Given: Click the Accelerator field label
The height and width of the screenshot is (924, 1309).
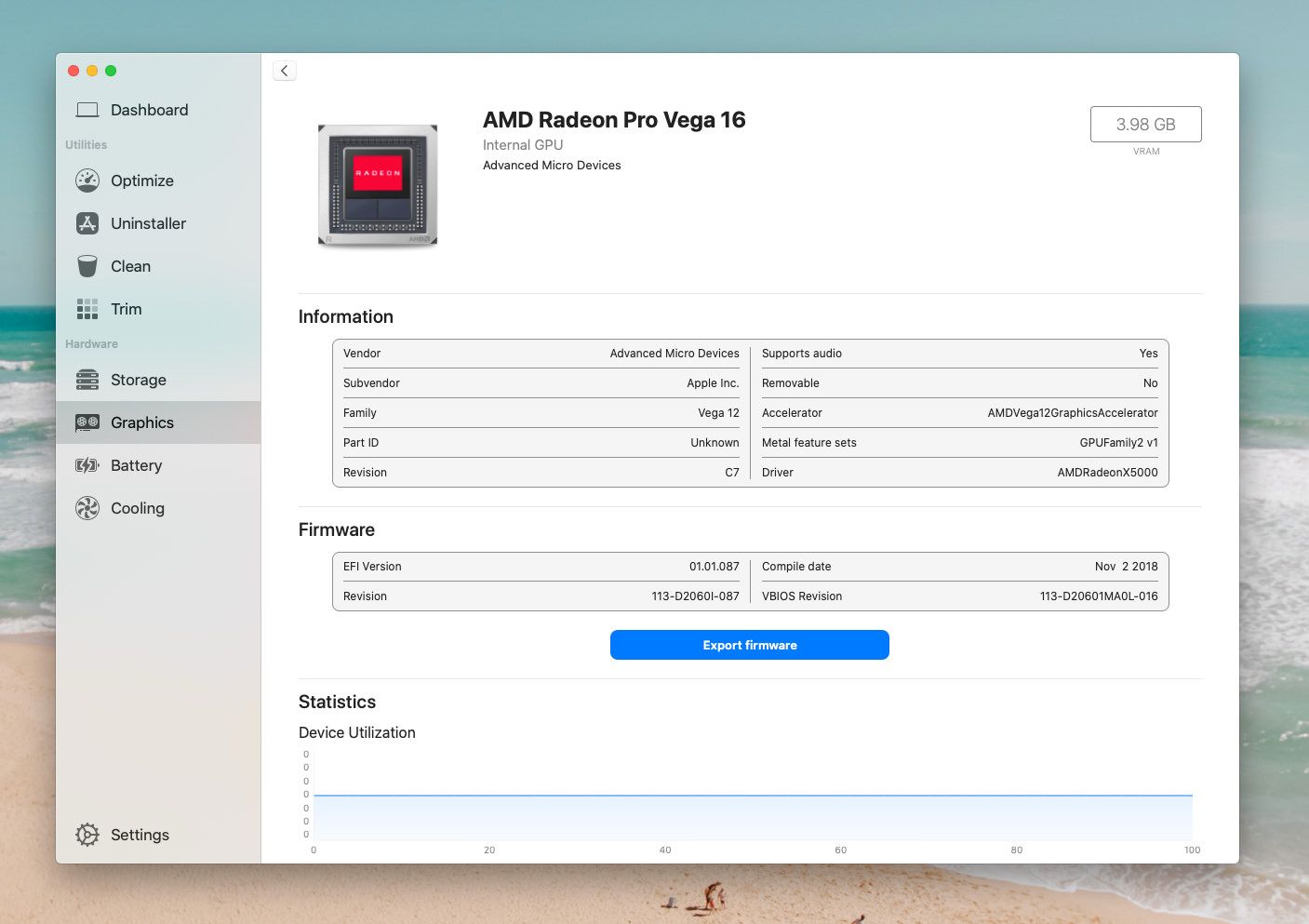Looking at the screenshot, I should click(x=792, y=413).
